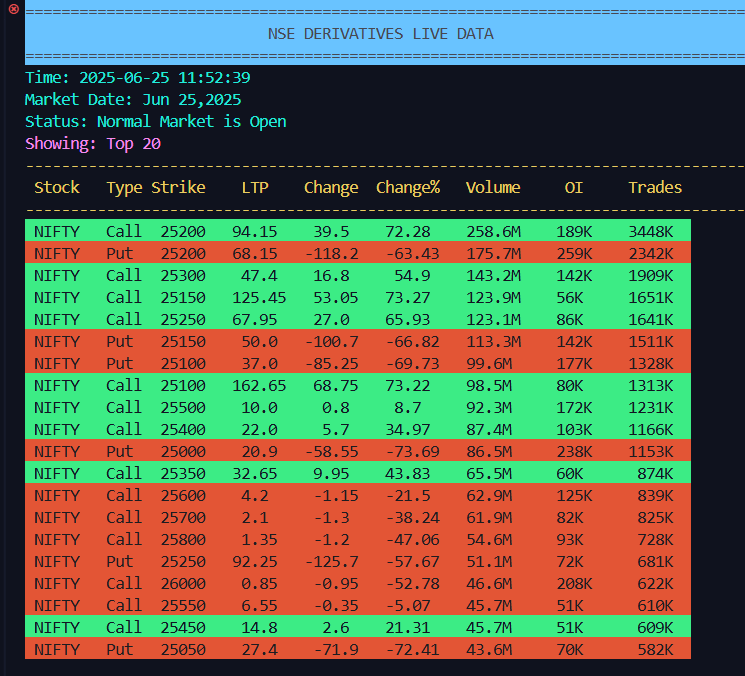Click change percent -38.24

[x=412, y=517]
